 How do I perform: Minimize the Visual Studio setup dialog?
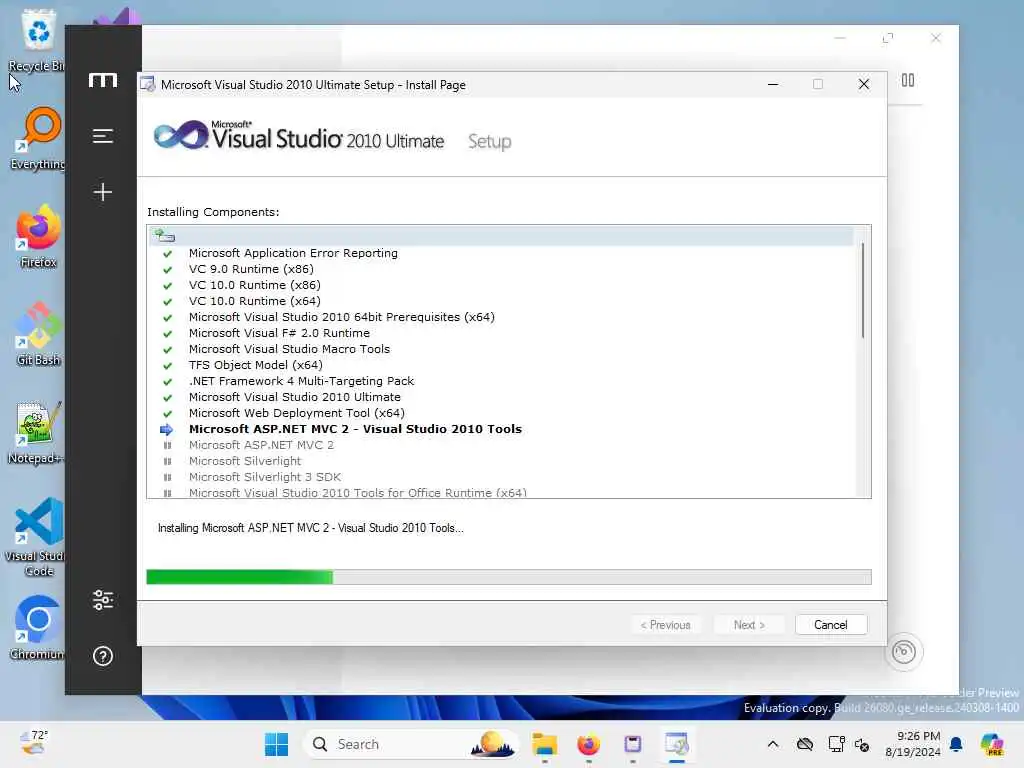(773, 84)
